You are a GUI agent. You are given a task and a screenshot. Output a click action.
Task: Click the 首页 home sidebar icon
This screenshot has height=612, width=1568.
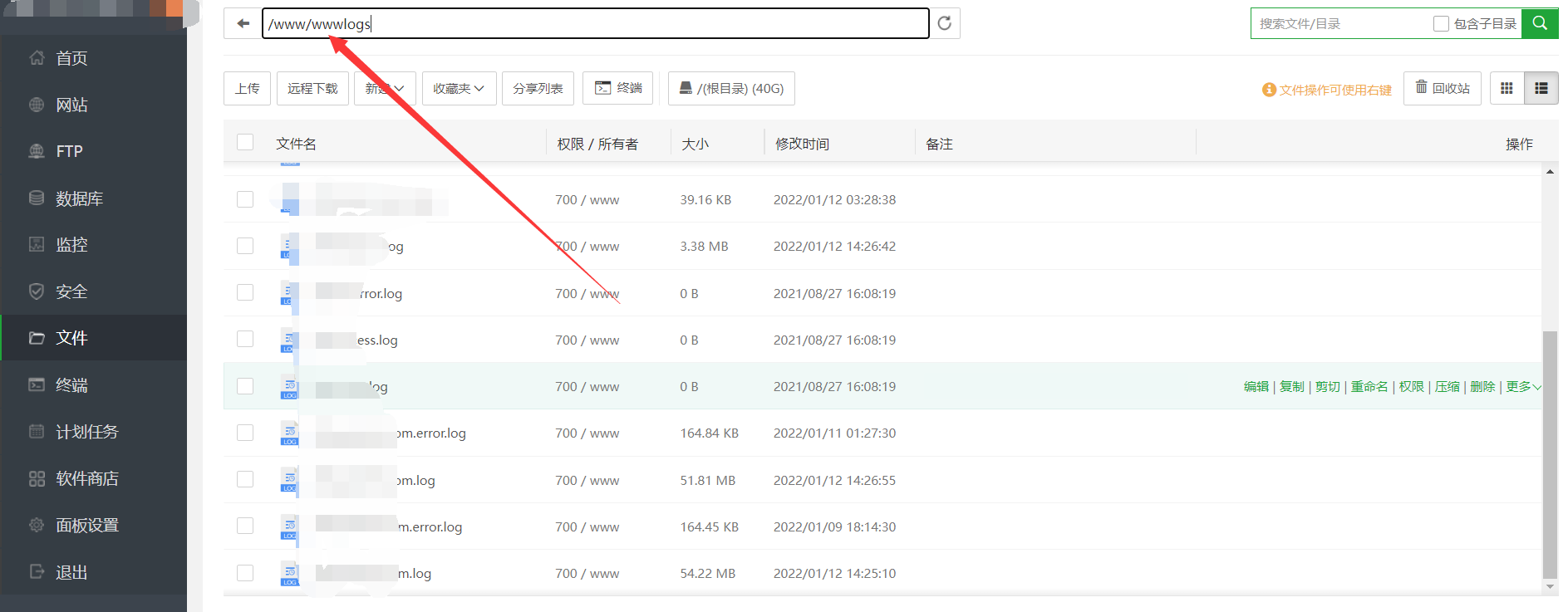coord(37,58)
